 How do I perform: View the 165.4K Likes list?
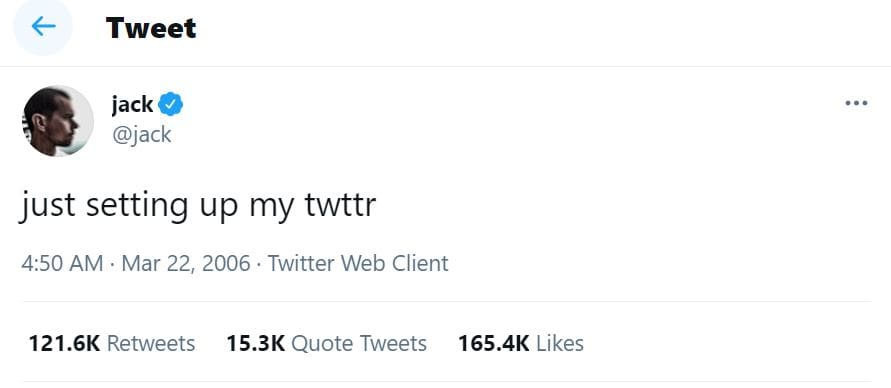coord(521,343)
